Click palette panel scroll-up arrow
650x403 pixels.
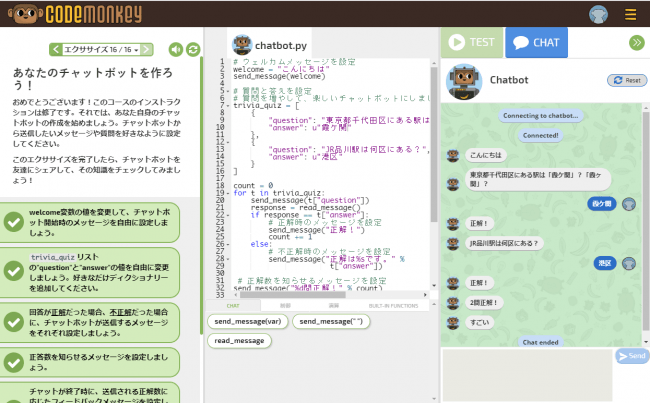(434, 304)
